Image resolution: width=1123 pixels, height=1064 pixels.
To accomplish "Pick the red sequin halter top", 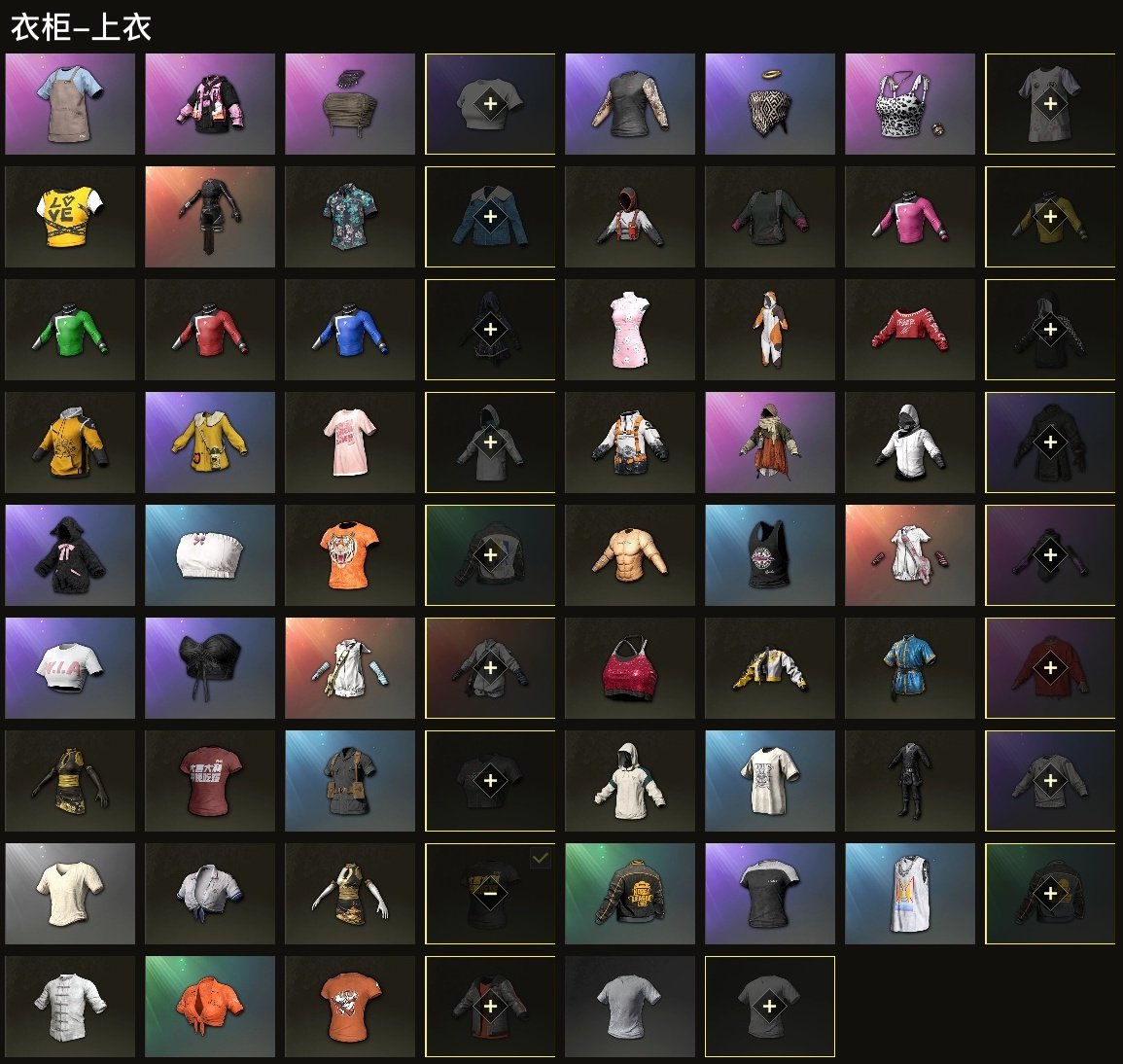I will click(629, 668).
